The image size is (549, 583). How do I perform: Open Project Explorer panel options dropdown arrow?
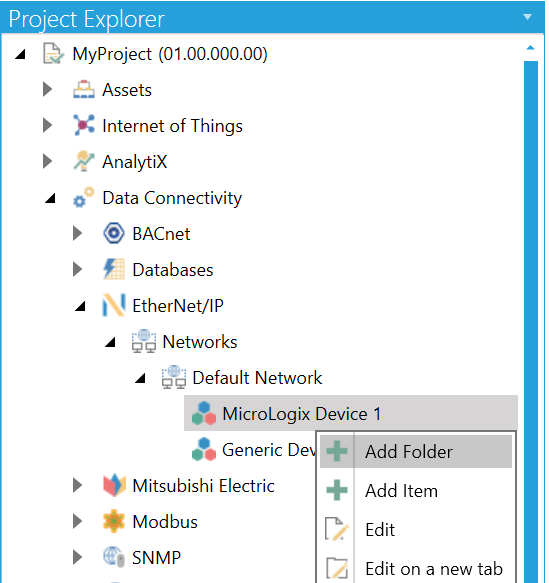tap(527, 17)
